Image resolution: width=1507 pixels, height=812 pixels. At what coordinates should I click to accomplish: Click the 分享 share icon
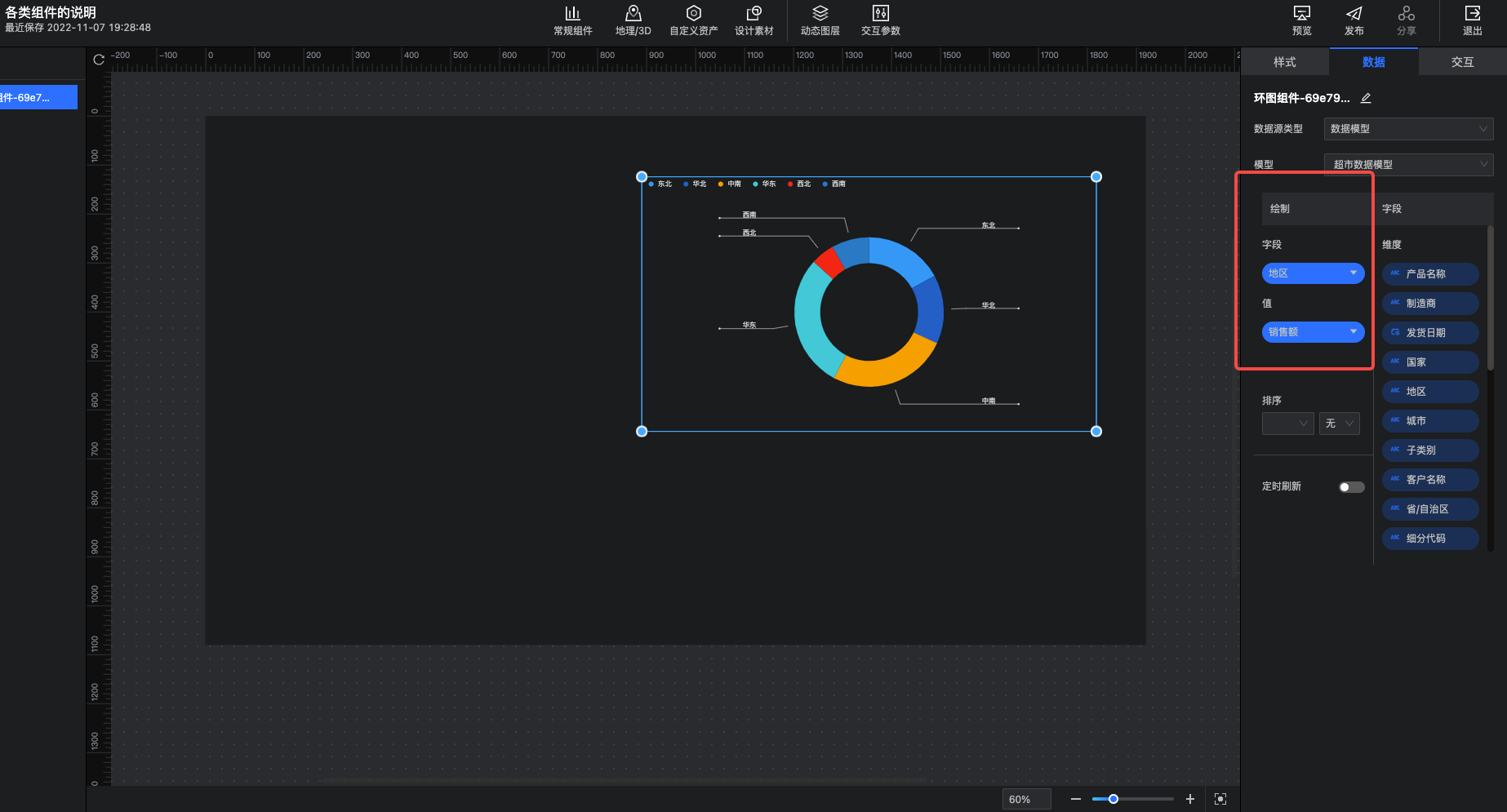(x=1407, y=14)
